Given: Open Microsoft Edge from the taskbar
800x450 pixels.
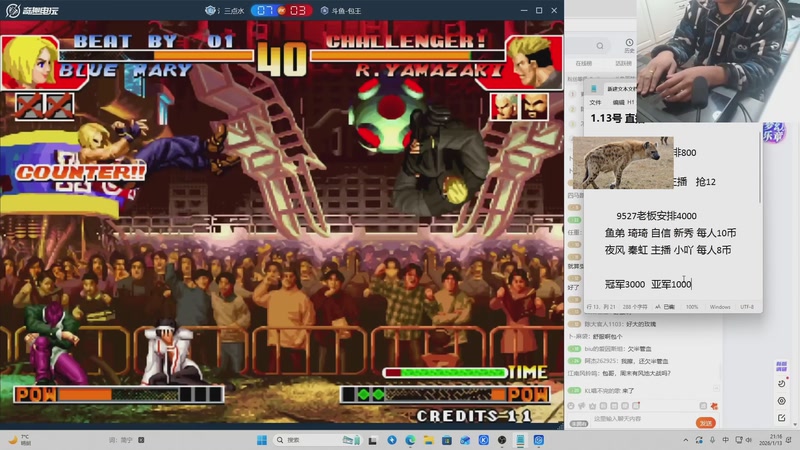Looking at the screenshot, I should click(410, 440).
